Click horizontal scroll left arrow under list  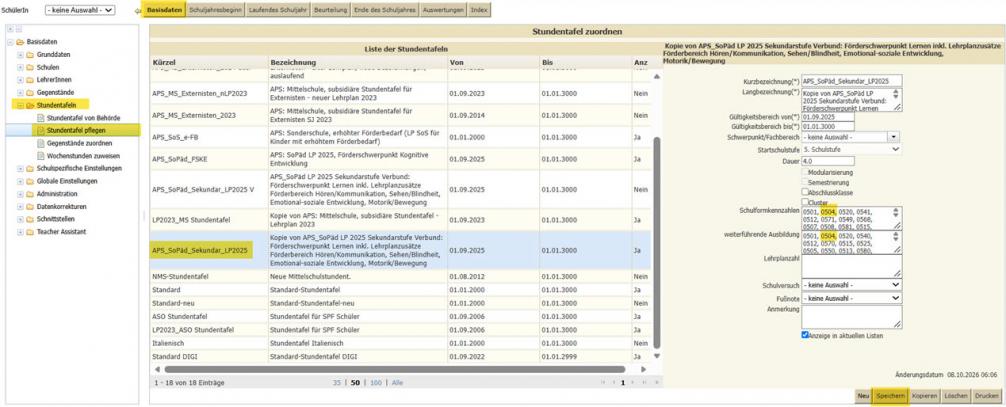pyautogui.click(x=157, y=370)
